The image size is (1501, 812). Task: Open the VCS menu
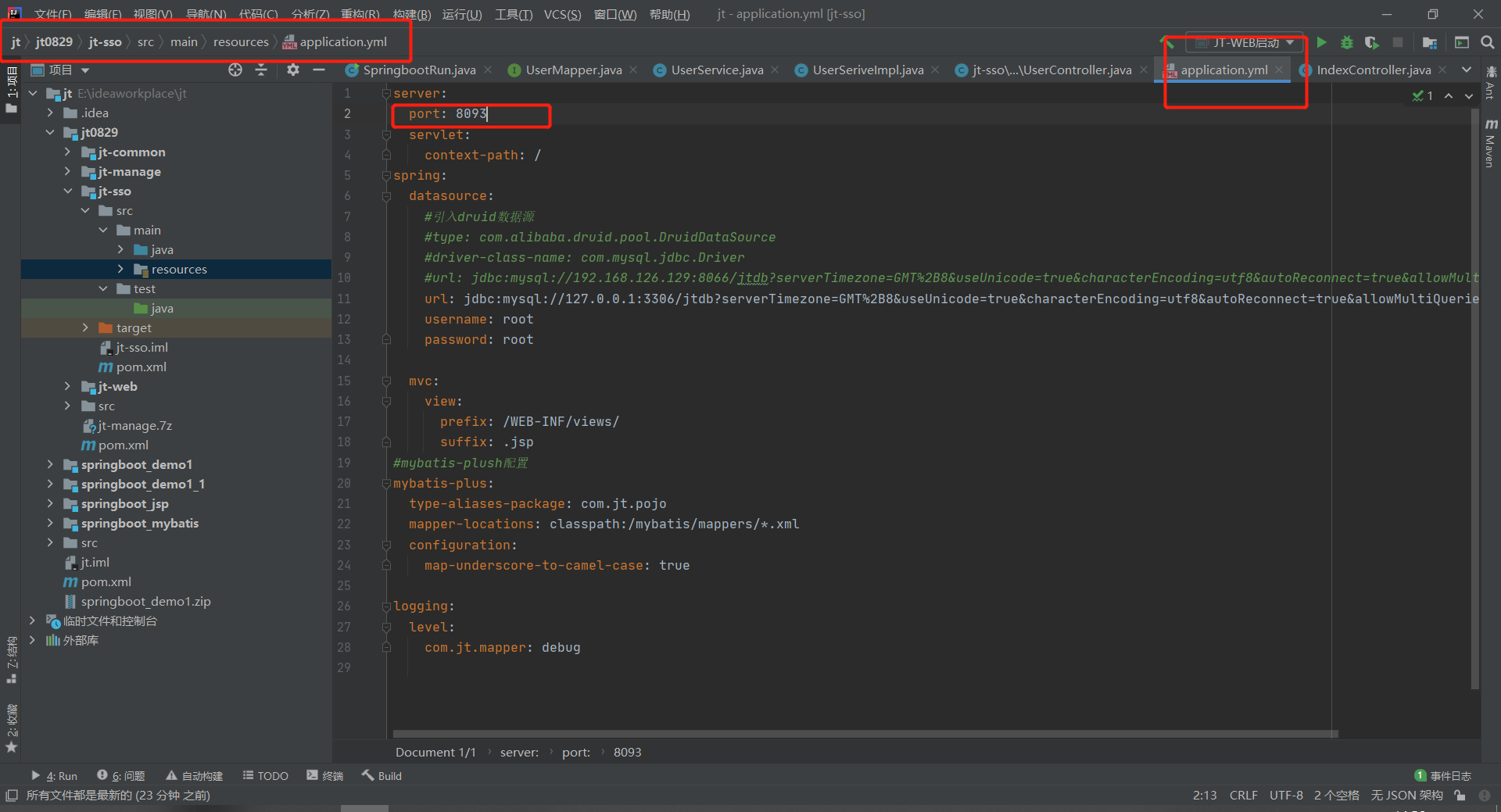point(562,14)
